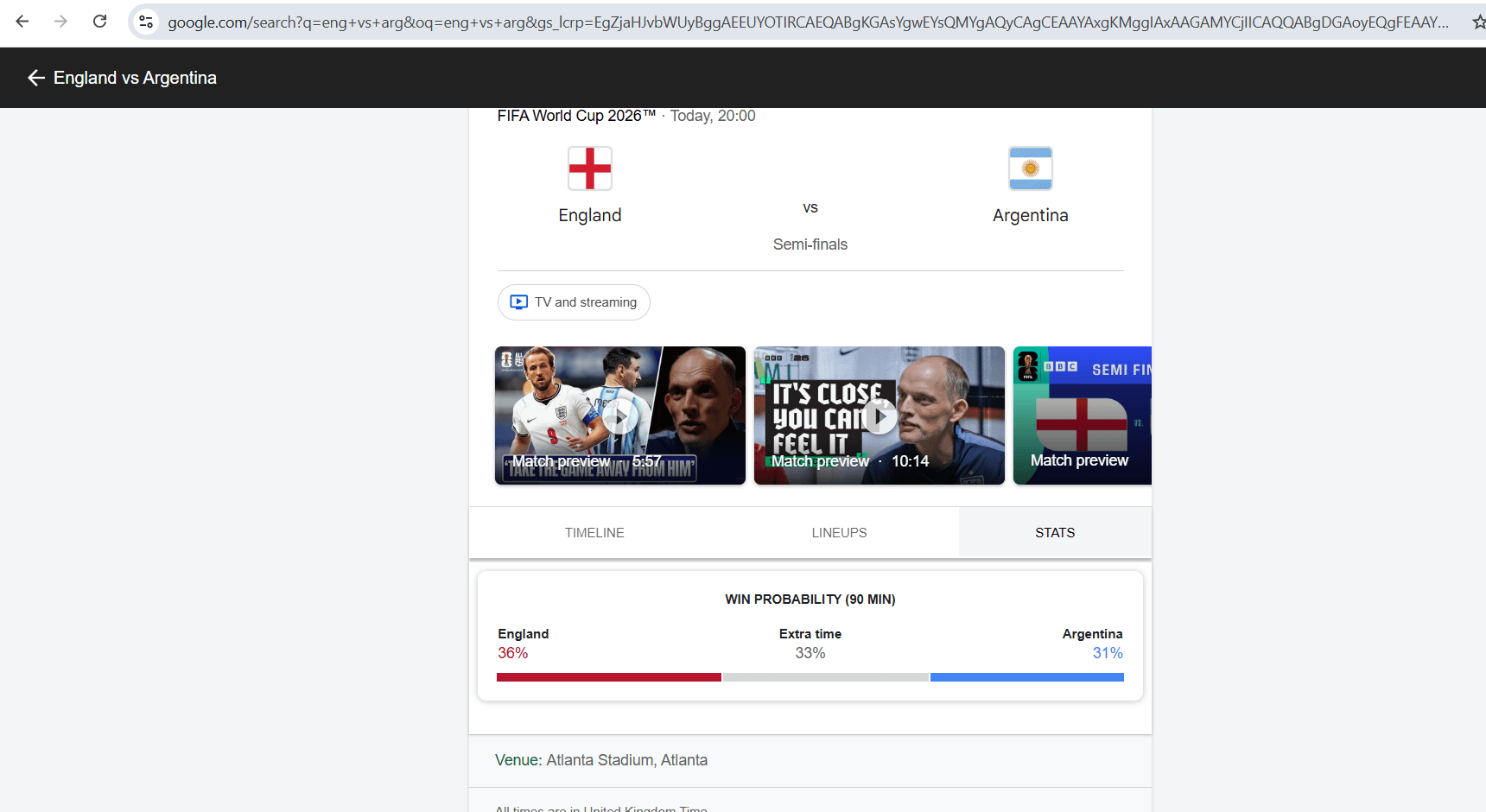The width and height of the screenshot is (1486, 812).
Task: Click the England flag icon
Action: coord(590,168)
